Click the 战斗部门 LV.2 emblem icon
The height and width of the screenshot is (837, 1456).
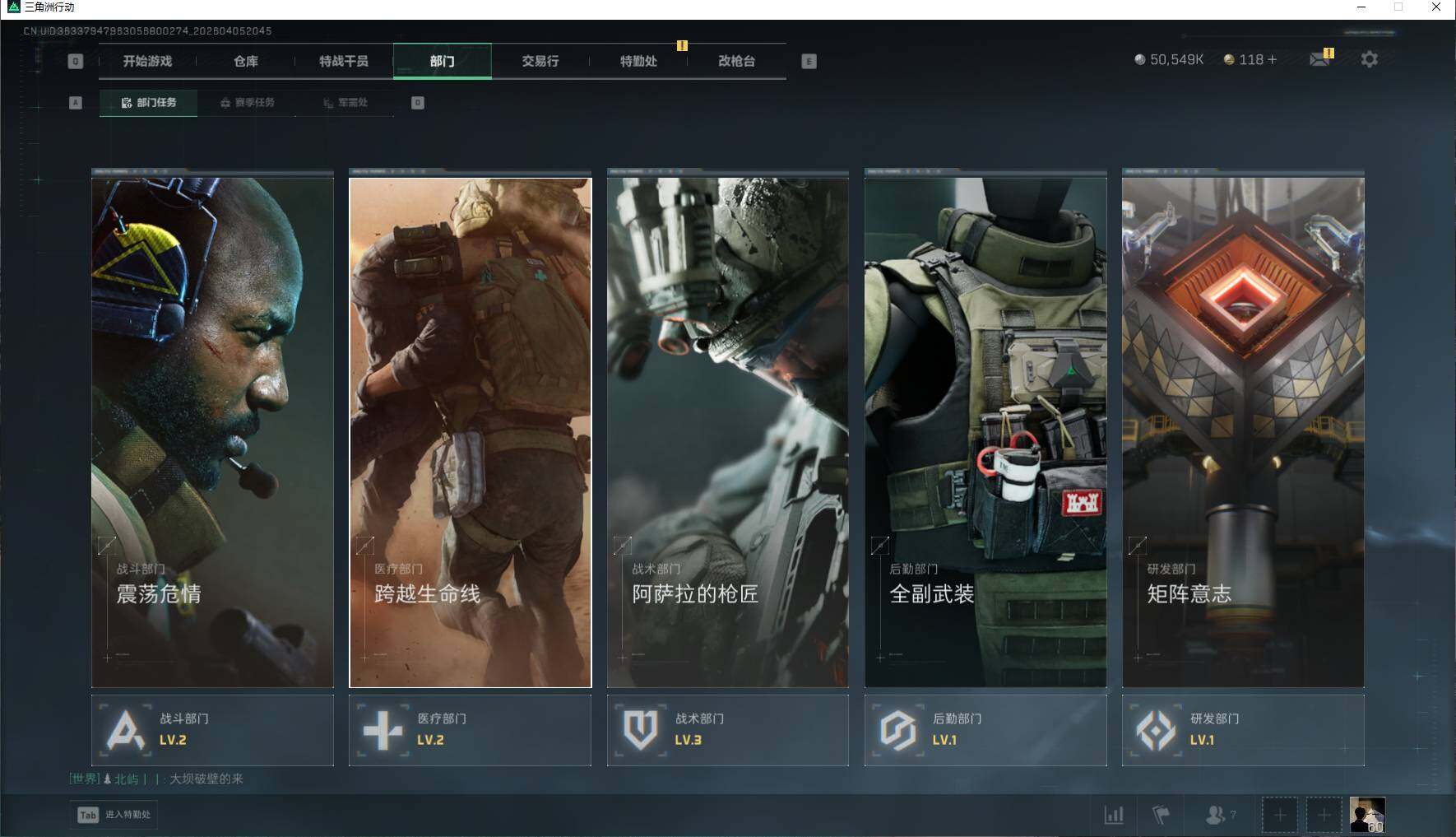pos(125,730)
